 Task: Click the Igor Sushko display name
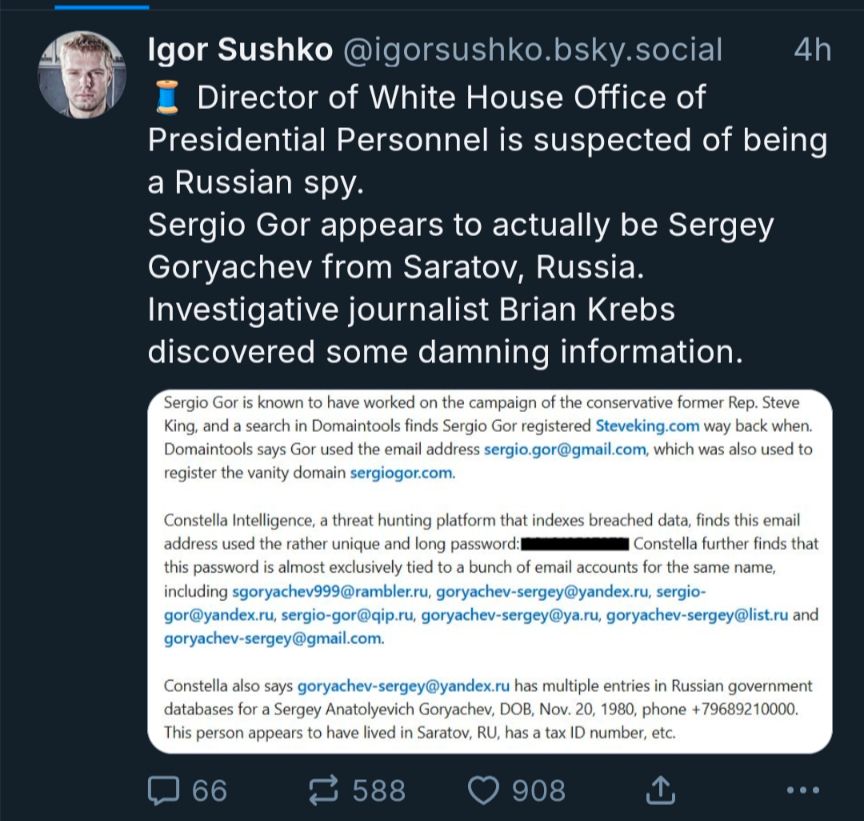[240, 50]
